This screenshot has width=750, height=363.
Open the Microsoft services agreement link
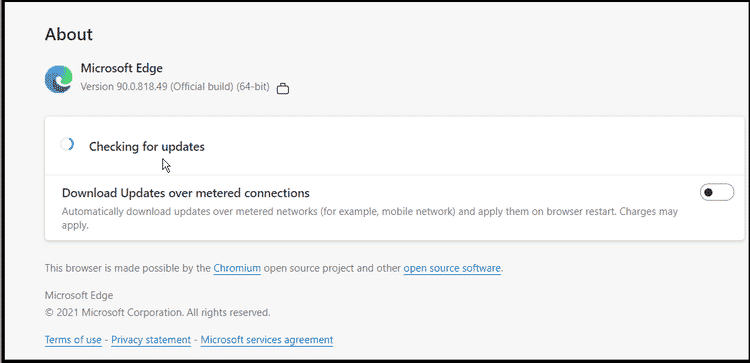[267, 340]
